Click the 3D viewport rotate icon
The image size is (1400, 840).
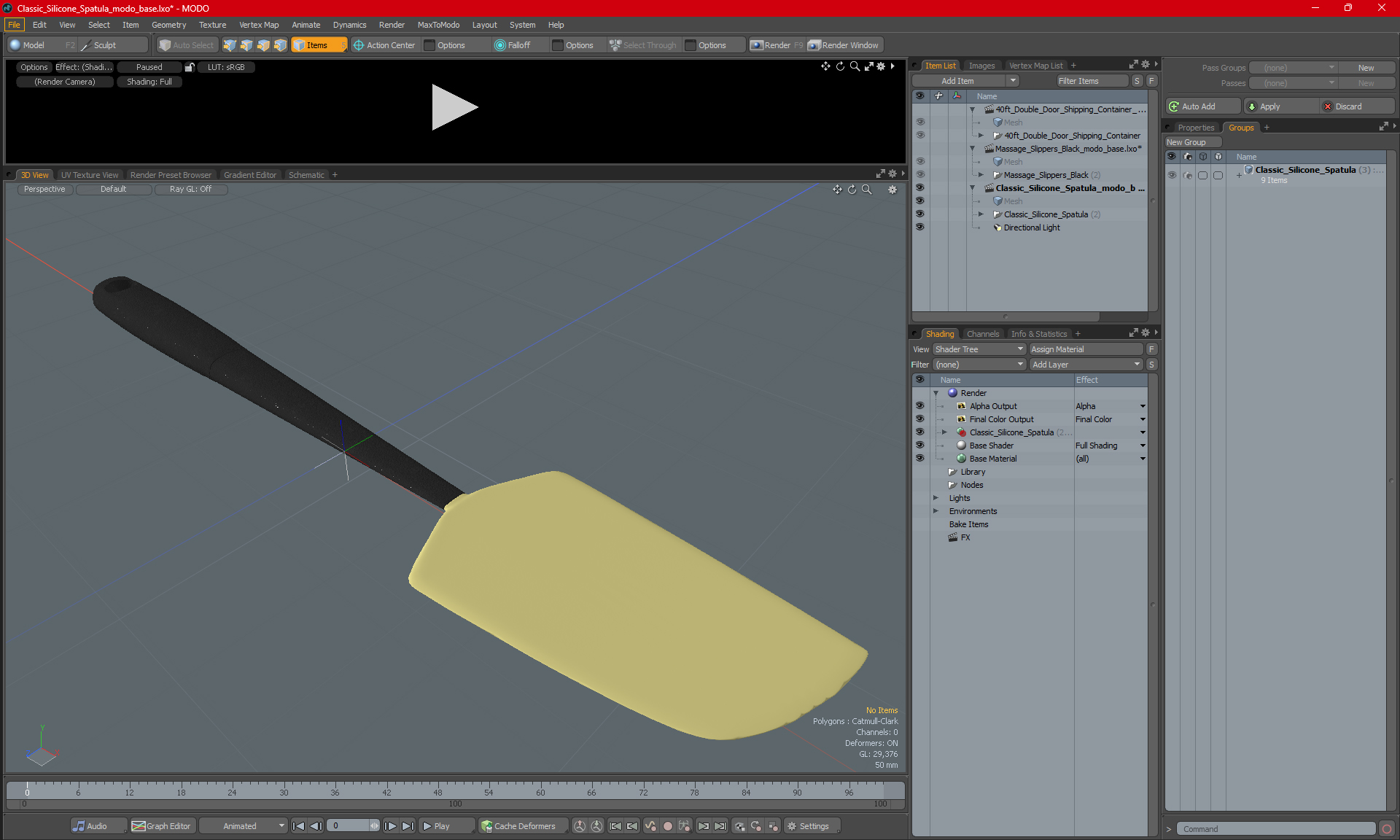(852, 190)
